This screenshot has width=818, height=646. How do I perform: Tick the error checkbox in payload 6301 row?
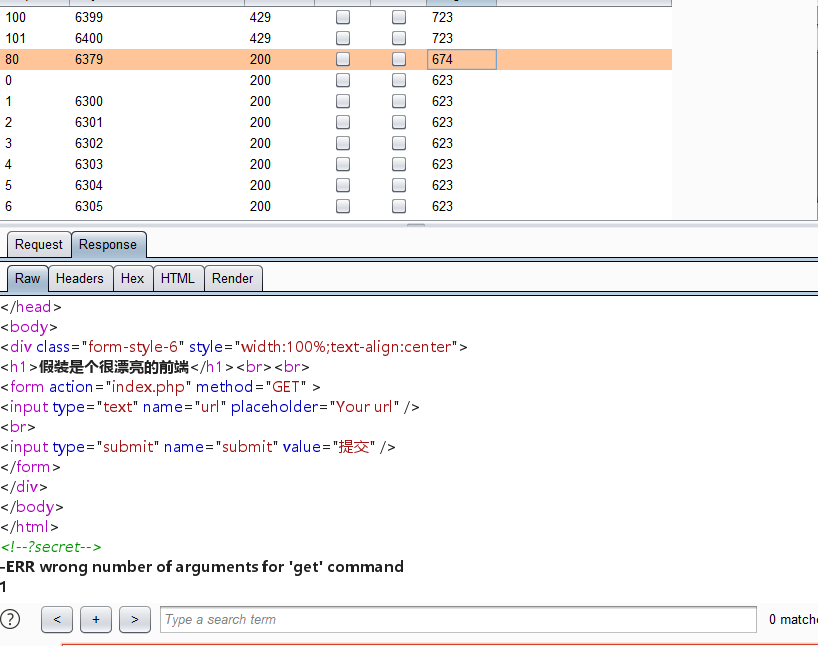[343, 122]
